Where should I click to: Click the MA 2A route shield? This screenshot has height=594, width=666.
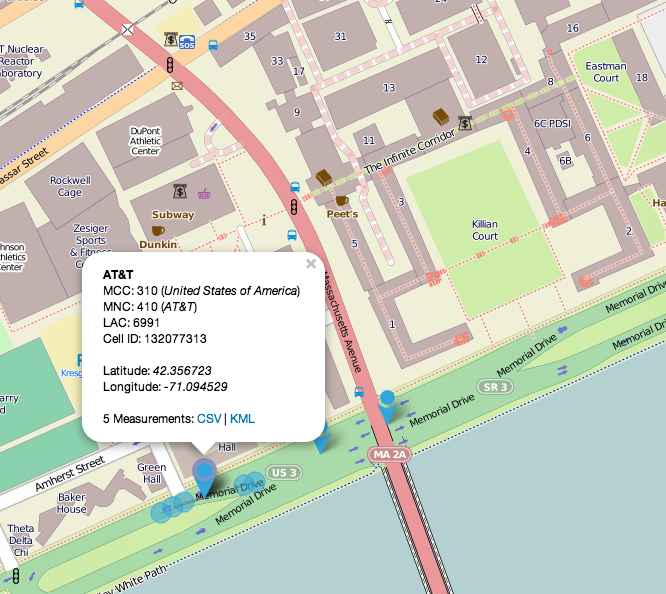click(389, 455)
